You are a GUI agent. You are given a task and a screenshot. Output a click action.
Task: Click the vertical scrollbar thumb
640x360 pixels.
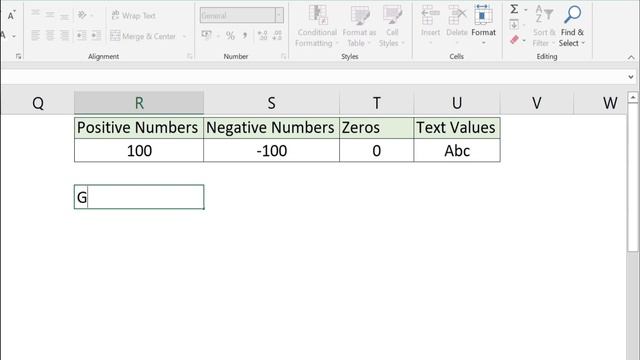click(633, 178)
